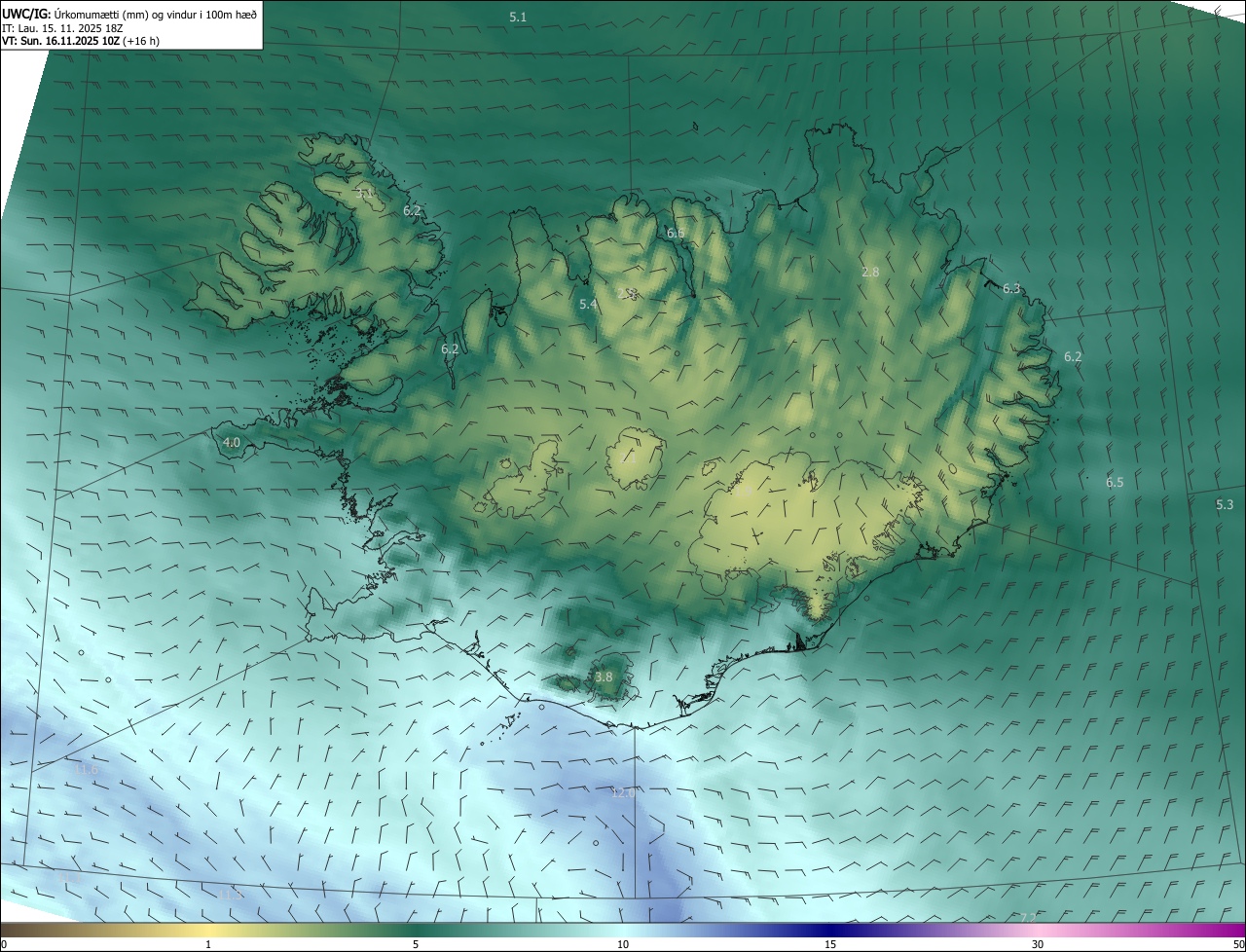The image size is (1246, 952).
Task: Click the 11.3 value label near the bottom
Action: tap(232, 895)
